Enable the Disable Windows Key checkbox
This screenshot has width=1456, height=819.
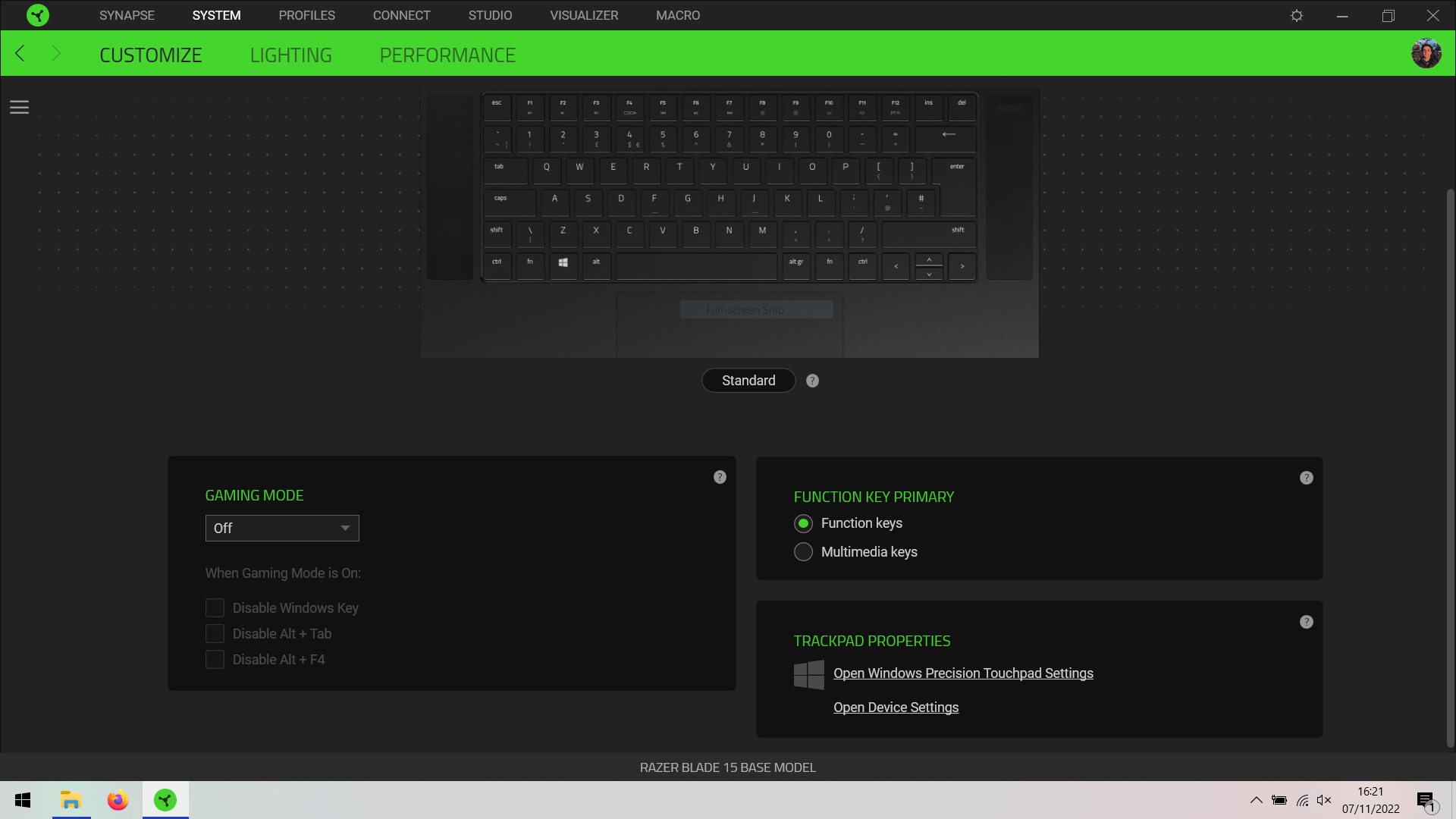(x=215, y=607)
